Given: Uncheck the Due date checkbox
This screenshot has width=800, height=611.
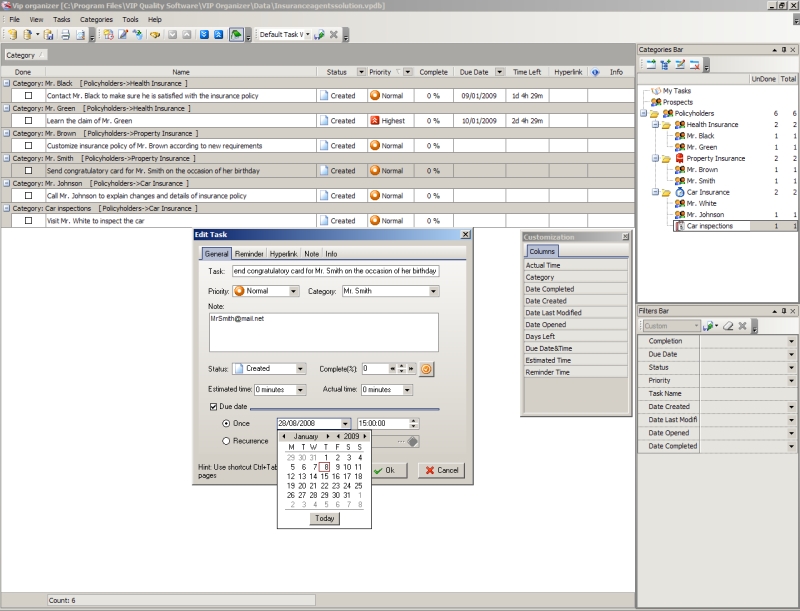Looking at the screenshot, I should [x=213, y=407].
